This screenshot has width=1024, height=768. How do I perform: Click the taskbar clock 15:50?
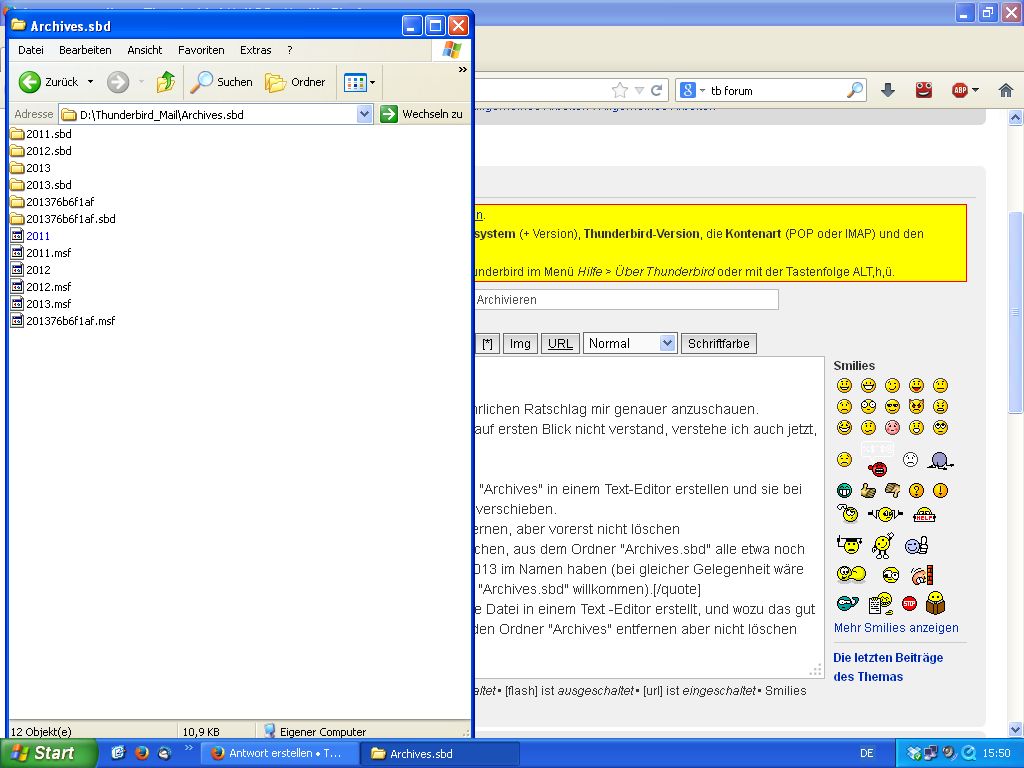tap(997, 753)
